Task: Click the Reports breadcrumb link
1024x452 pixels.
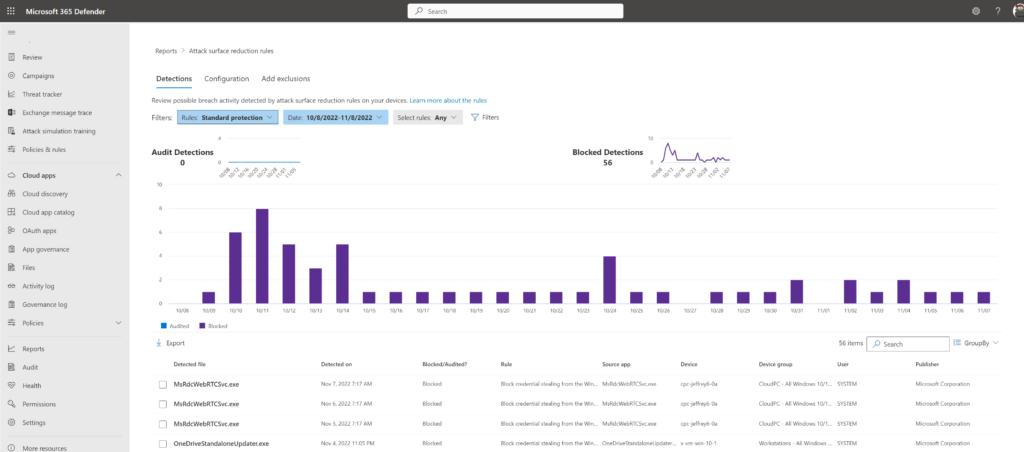Action: click(x=166, y=50)
